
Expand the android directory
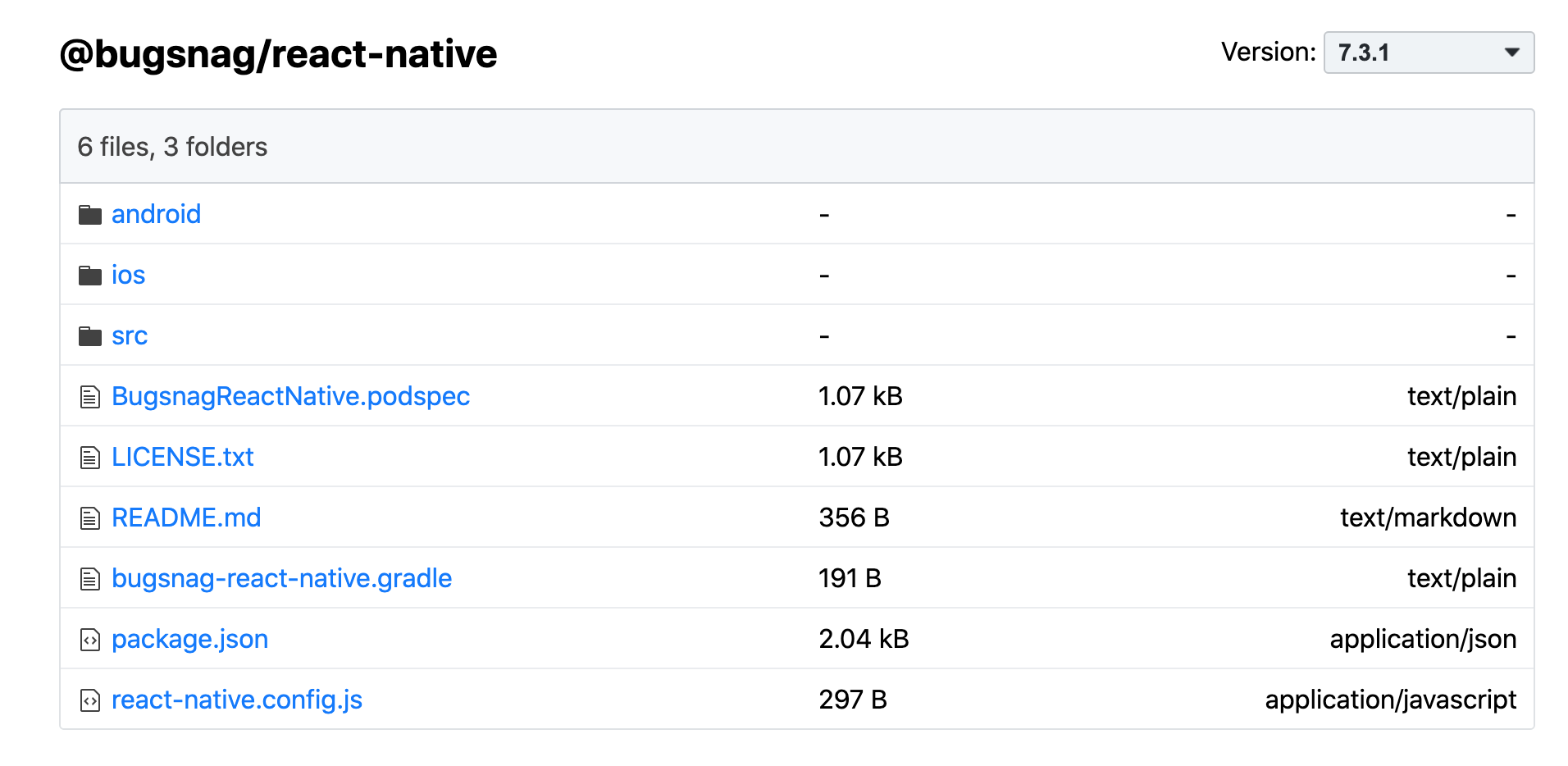[157, 214]
